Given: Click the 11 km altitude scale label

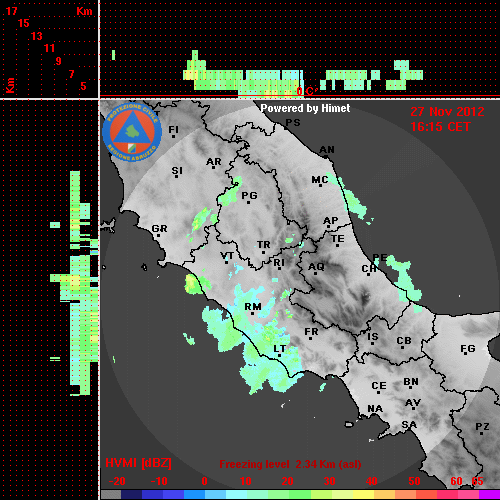Looking at the screenshot, I should [x=49, y=48].
